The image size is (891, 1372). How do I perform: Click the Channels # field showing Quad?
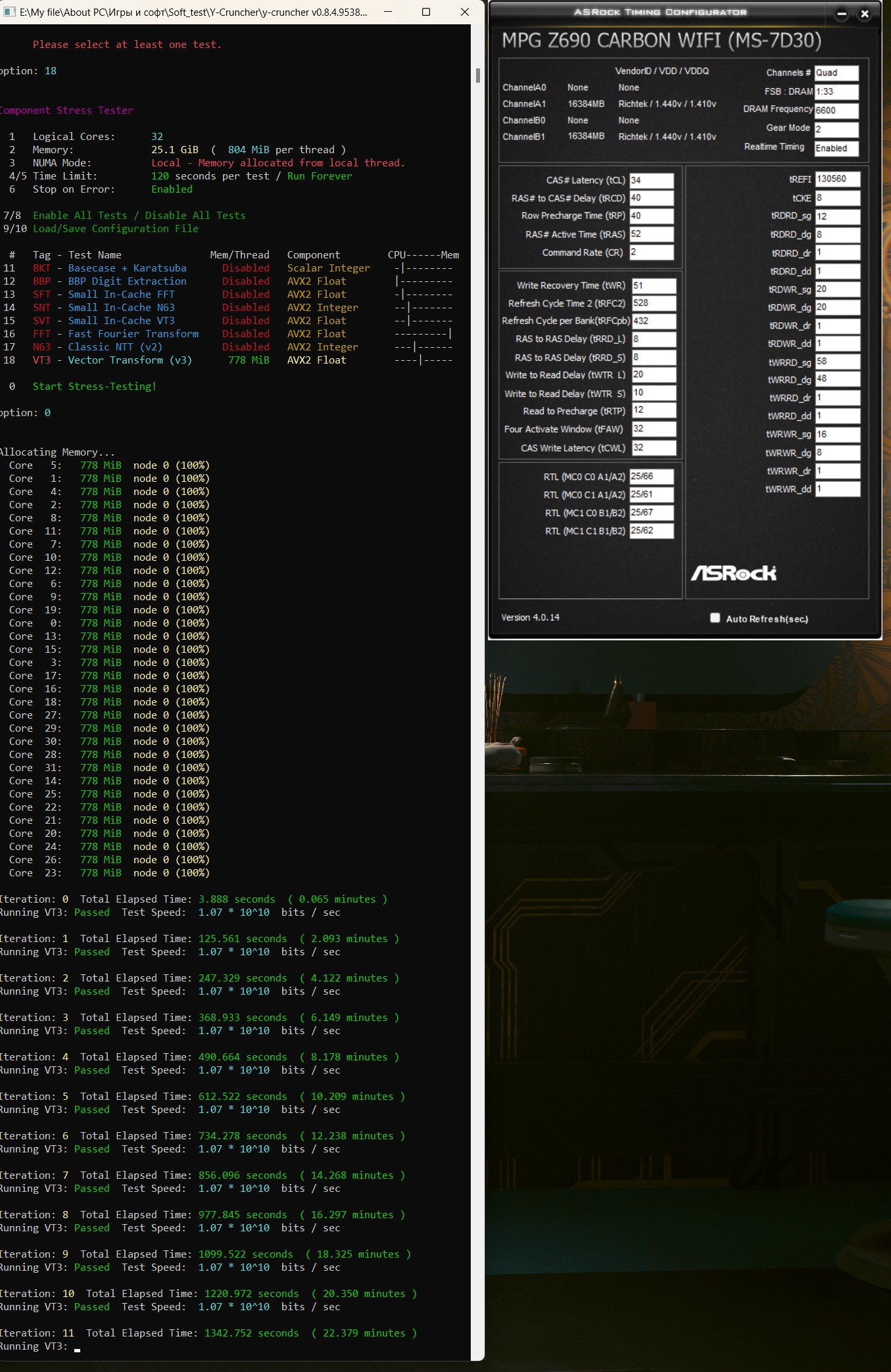836,73
